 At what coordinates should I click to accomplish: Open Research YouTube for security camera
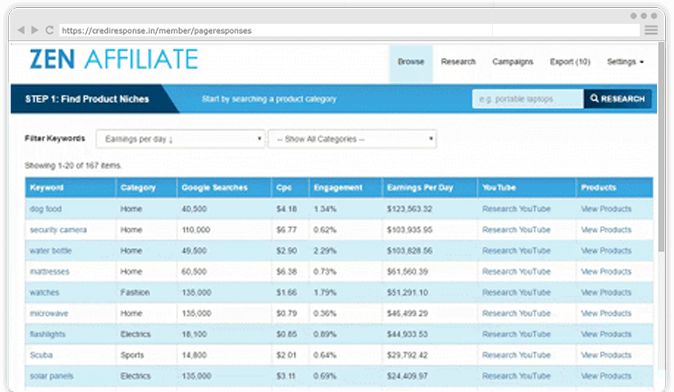pos(516,230)
